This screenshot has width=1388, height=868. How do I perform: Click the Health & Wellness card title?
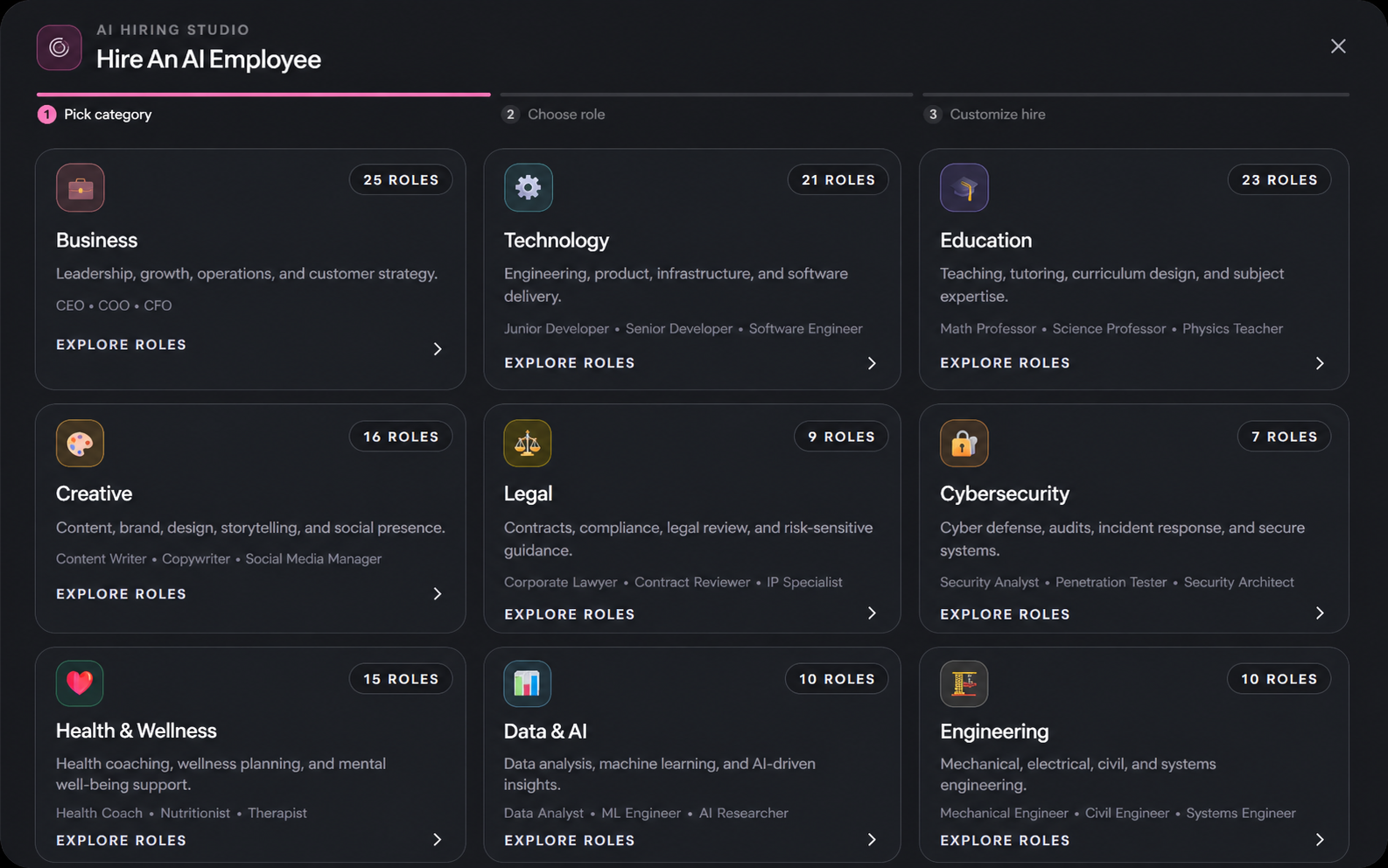click(x=136, y=731)
